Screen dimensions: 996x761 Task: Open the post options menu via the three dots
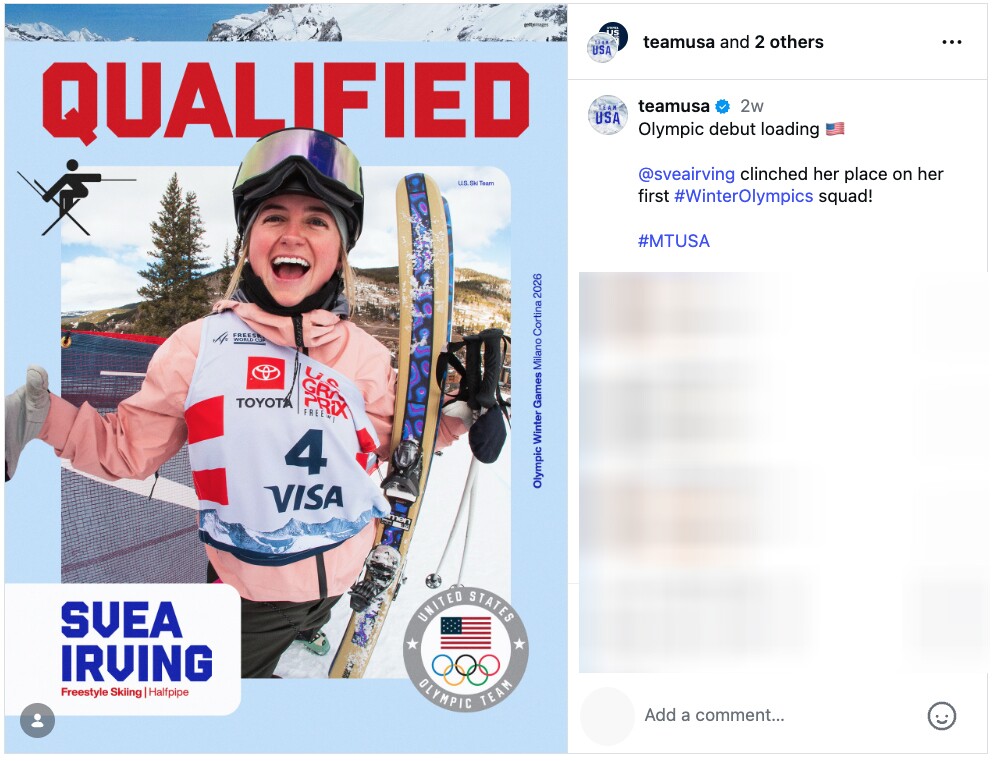click(951, 41)
